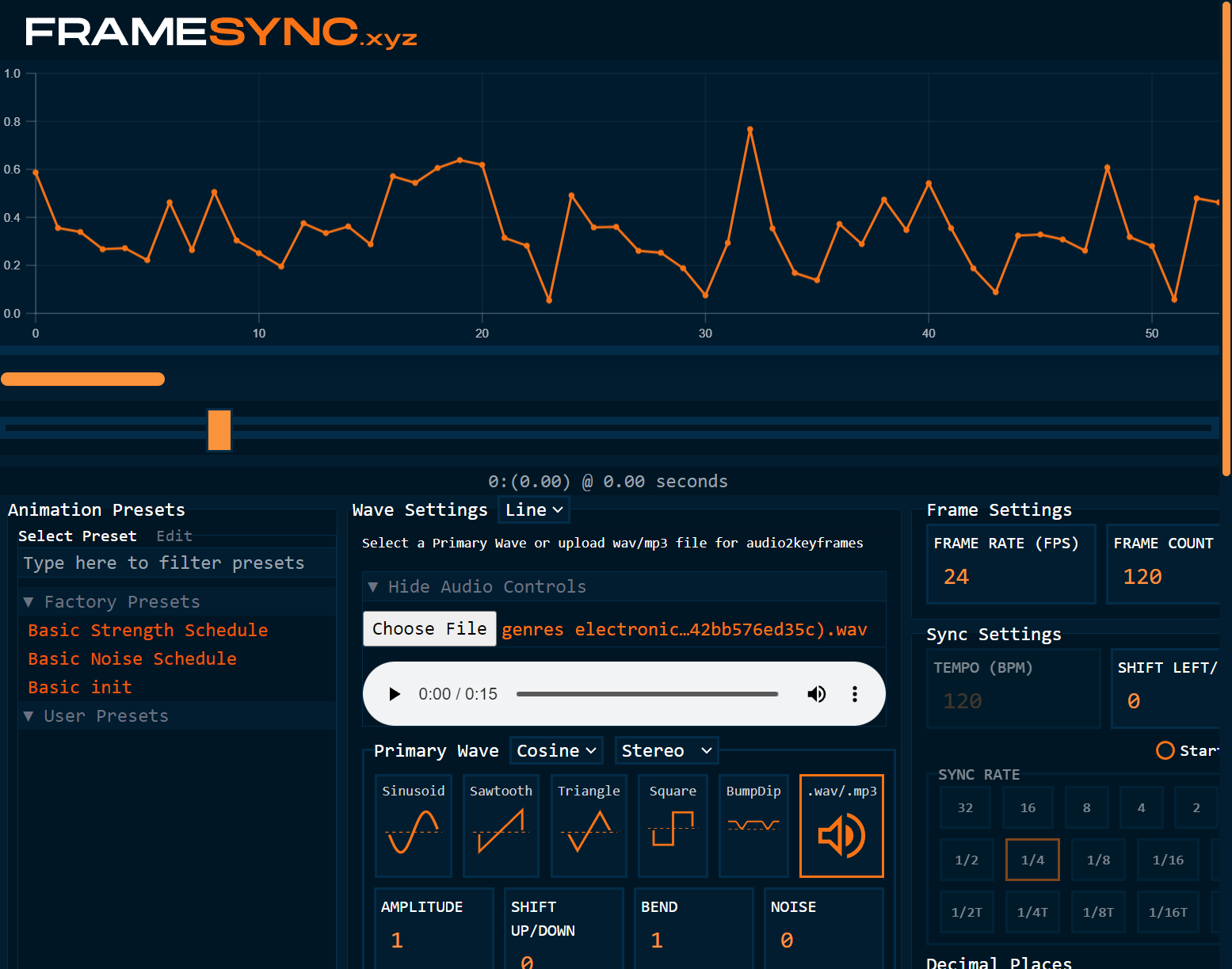
Task: Click the frame readout '0:(0.00) @ 0.00 seconds'
Action: point(608,481)
